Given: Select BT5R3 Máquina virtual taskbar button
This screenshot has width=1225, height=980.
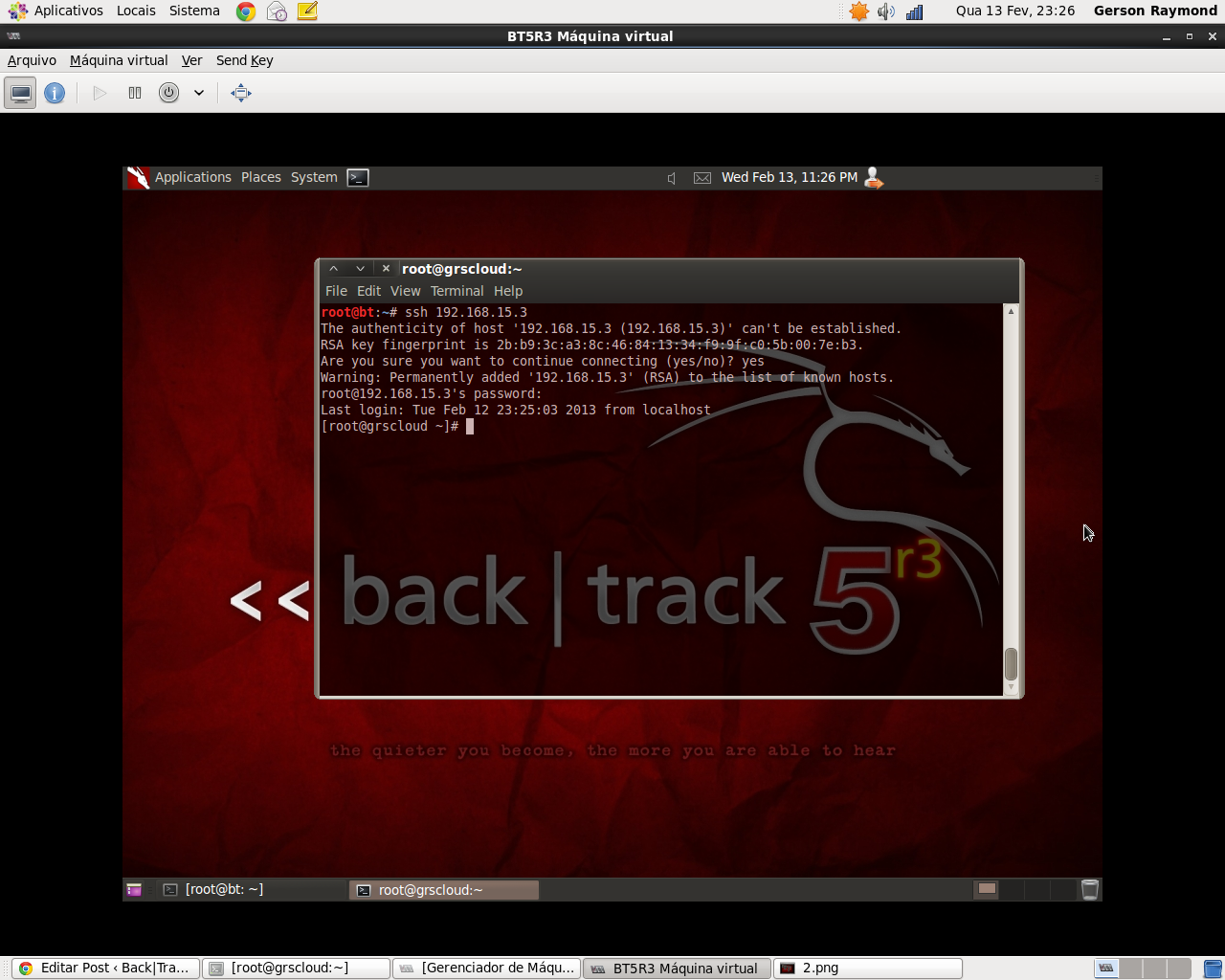Looking at the screenshot, I should click(677, 969).
